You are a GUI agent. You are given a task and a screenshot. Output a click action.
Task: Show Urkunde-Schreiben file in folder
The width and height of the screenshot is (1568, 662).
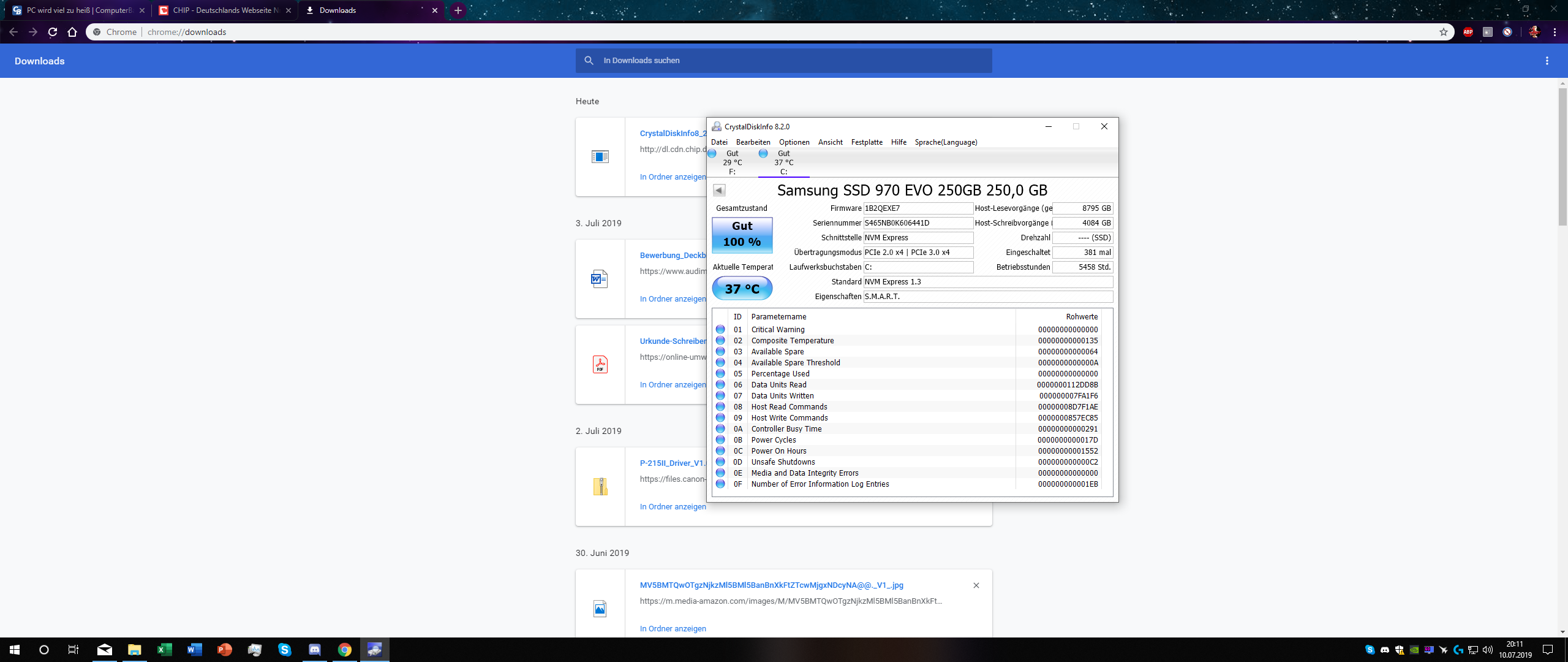pos(673,385)
